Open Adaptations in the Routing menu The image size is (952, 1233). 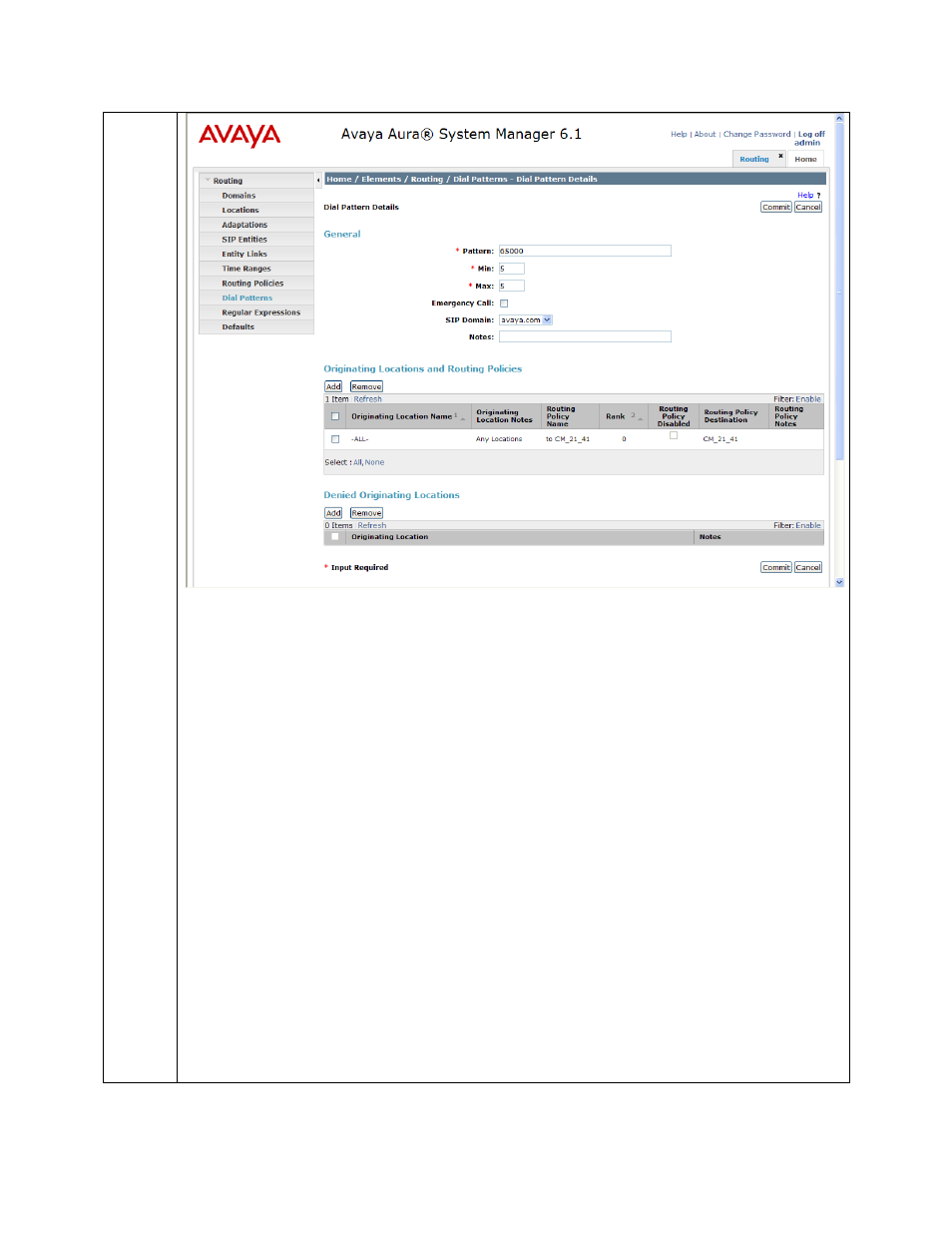(244, 225)
